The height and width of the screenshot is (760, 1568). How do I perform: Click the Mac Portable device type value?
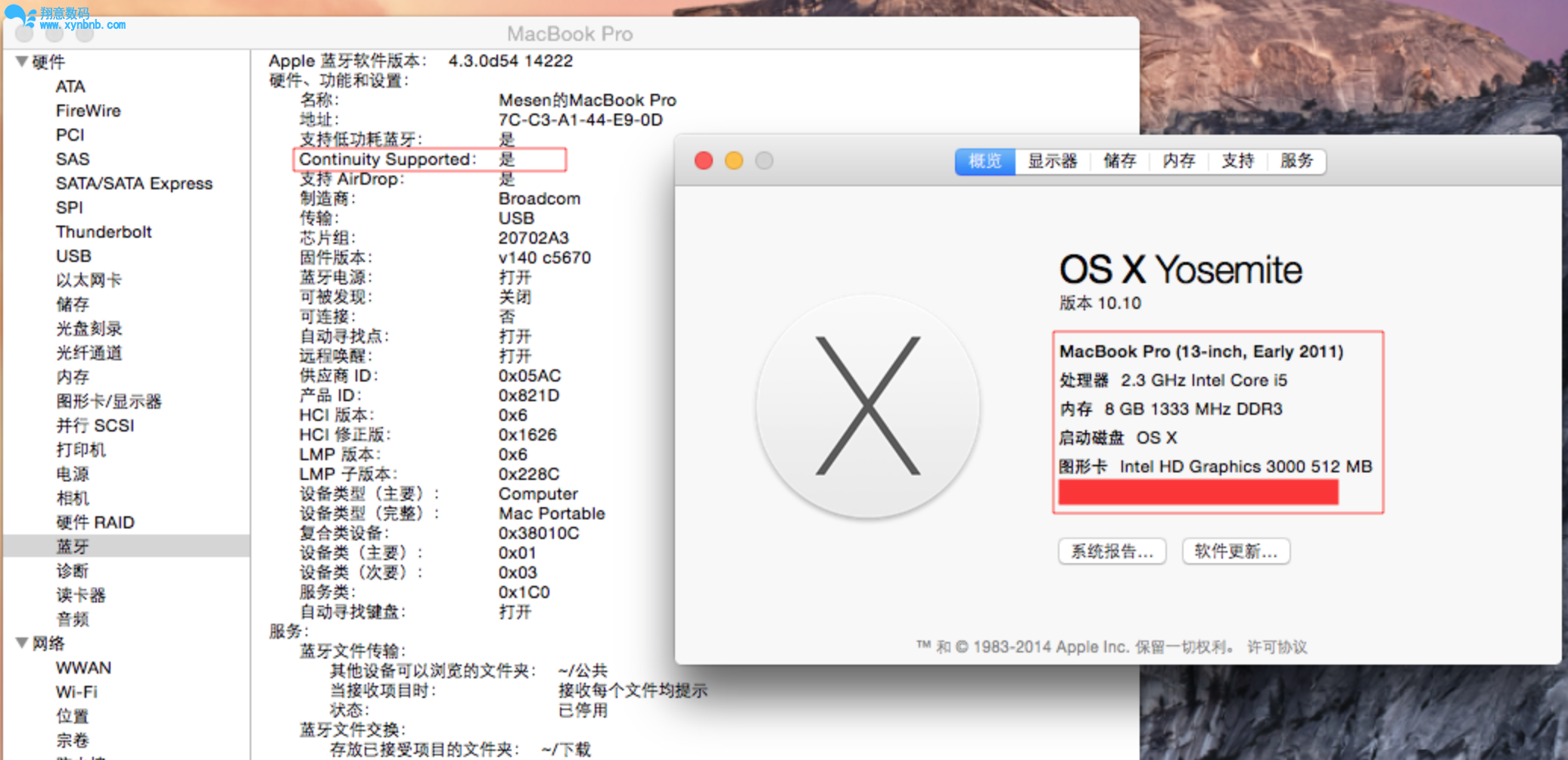point(552,514)
